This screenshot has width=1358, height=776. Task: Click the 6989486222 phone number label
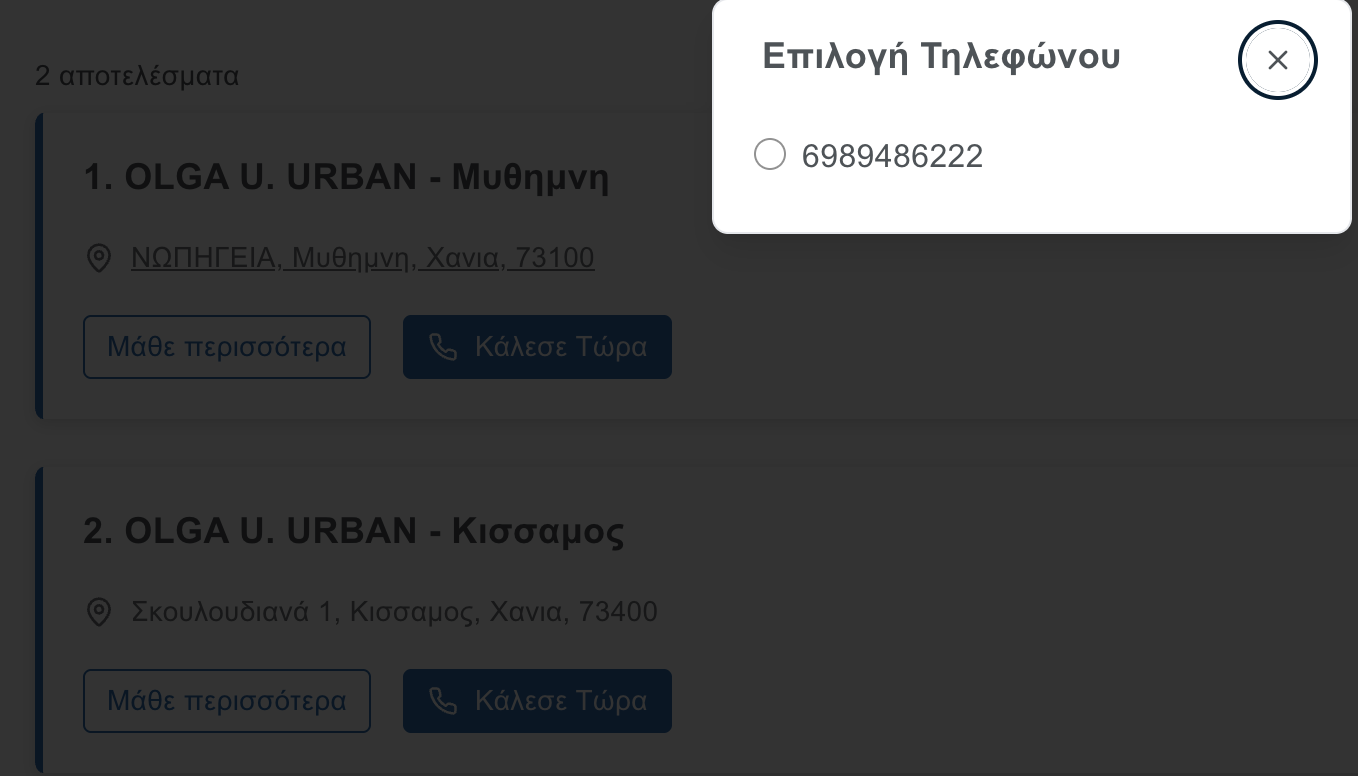[x=892, y=156]
